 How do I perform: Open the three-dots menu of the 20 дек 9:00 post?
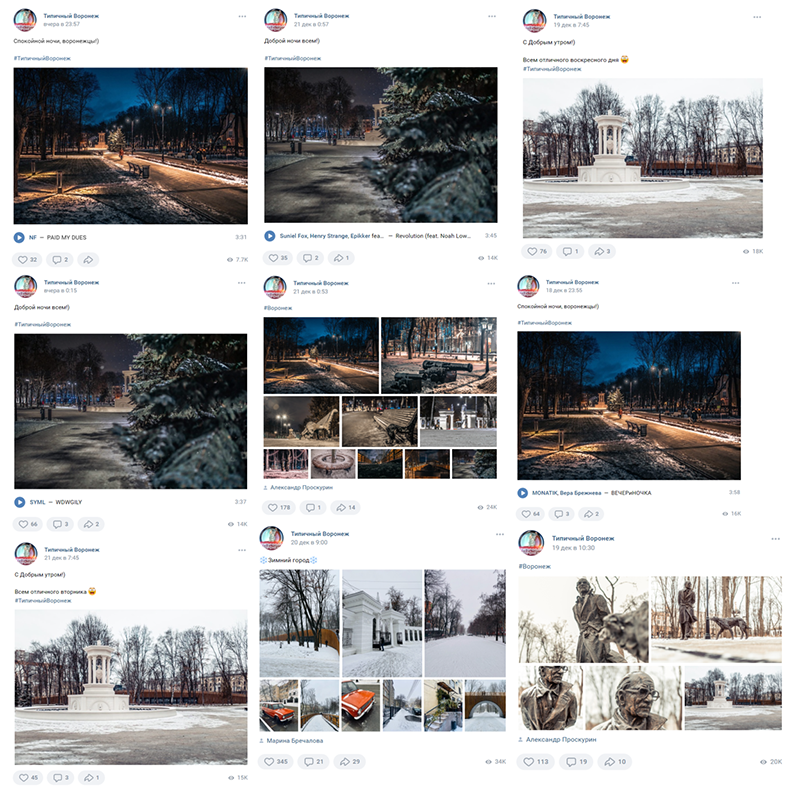499,534
